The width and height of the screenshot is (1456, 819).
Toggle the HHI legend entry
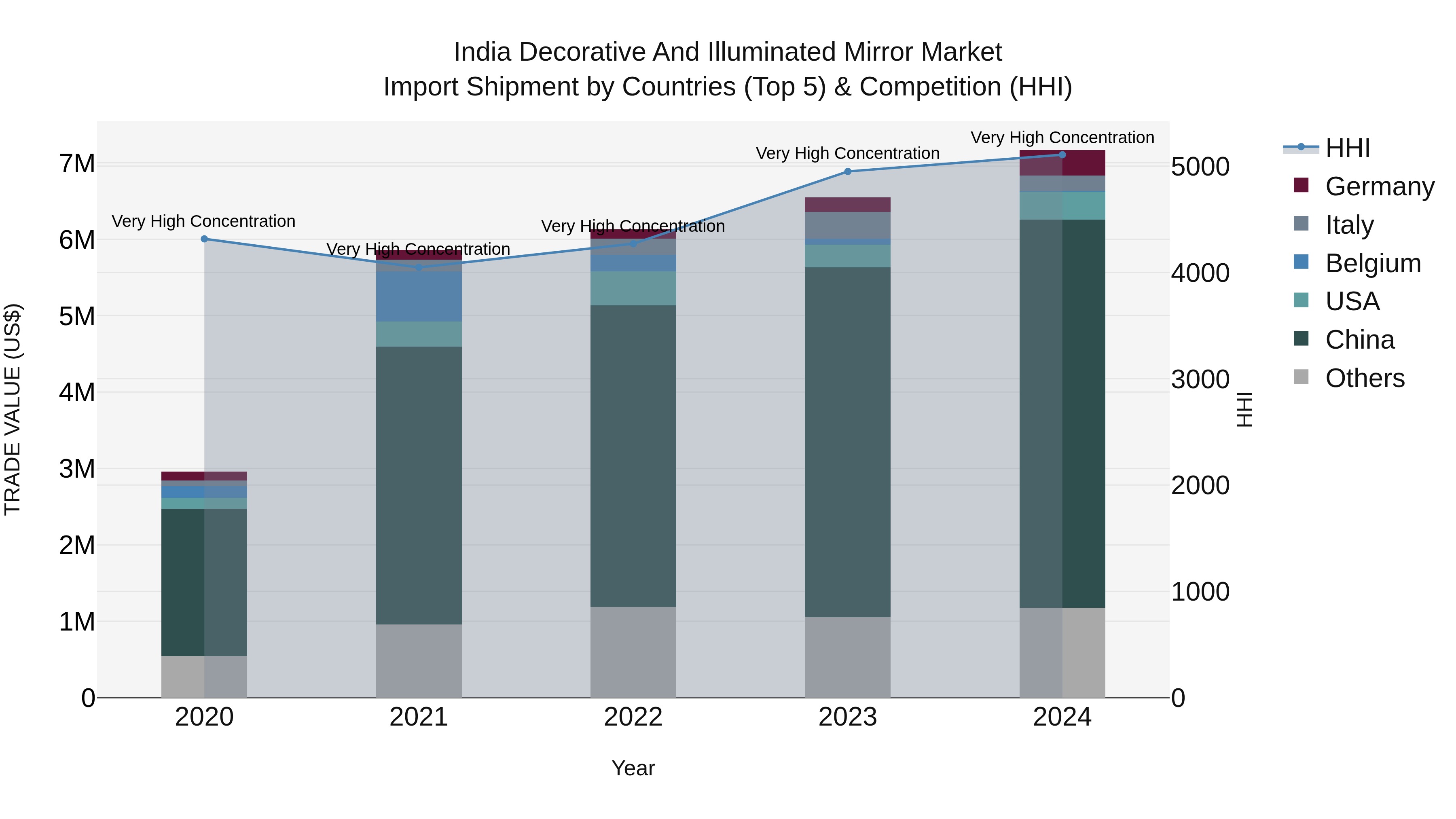pos(1327,148)
